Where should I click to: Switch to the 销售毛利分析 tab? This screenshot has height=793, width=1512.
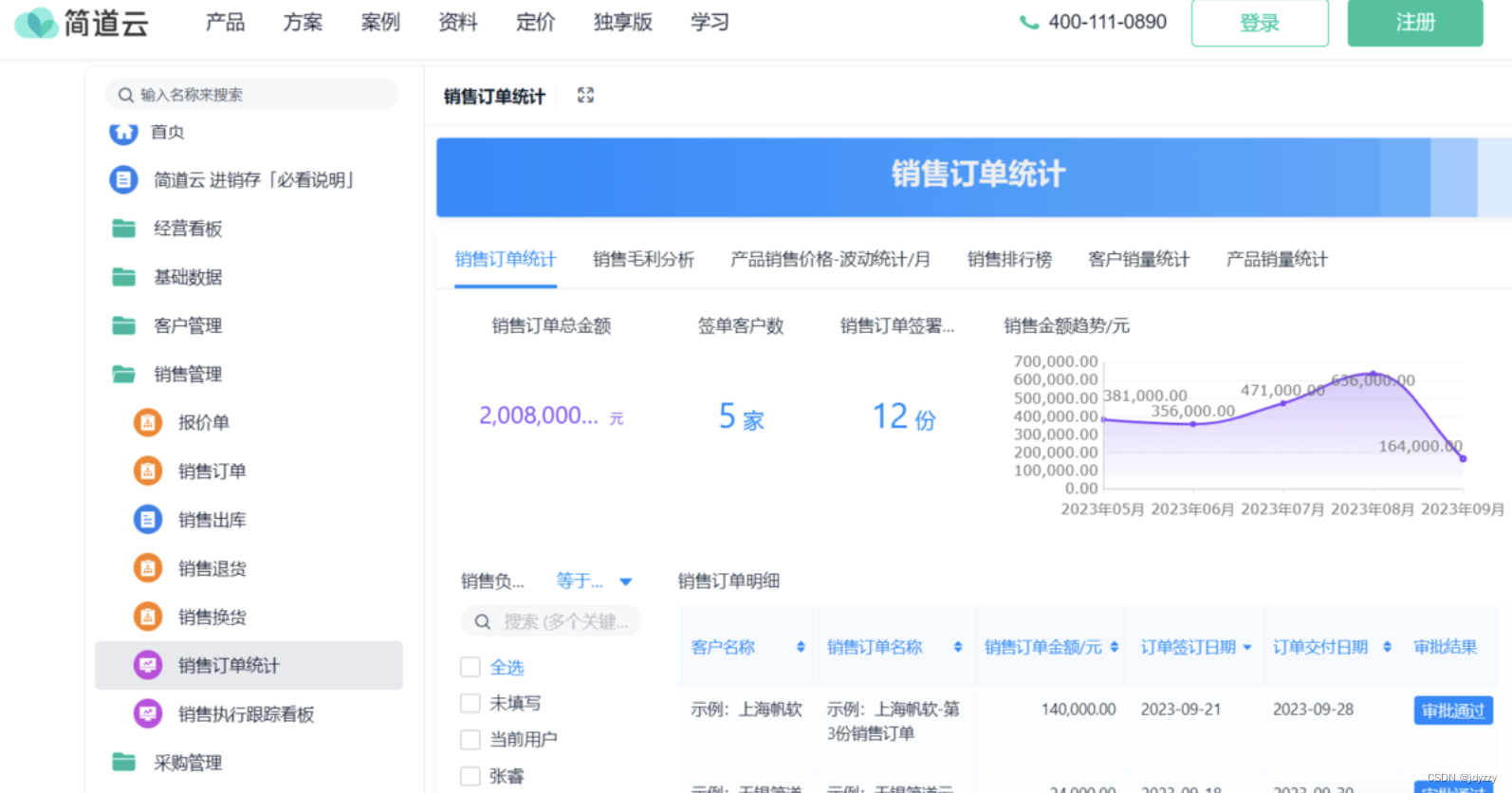click(x=643, y=259)
